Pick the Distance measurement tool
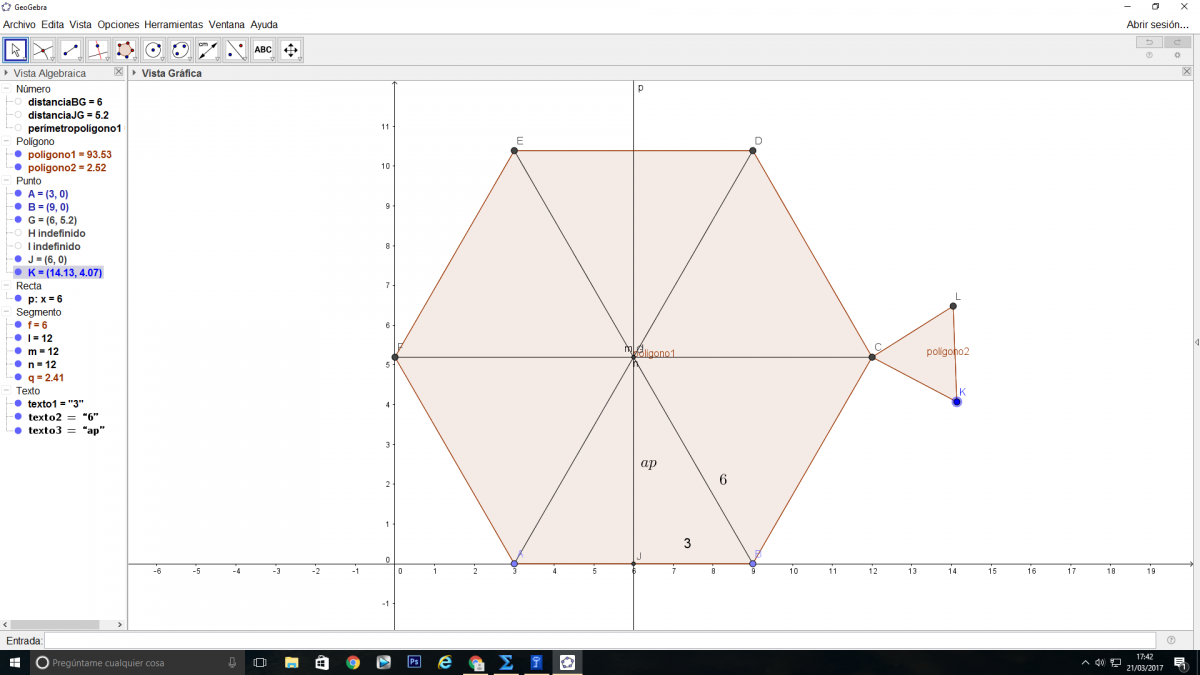 tap(208, 50)
